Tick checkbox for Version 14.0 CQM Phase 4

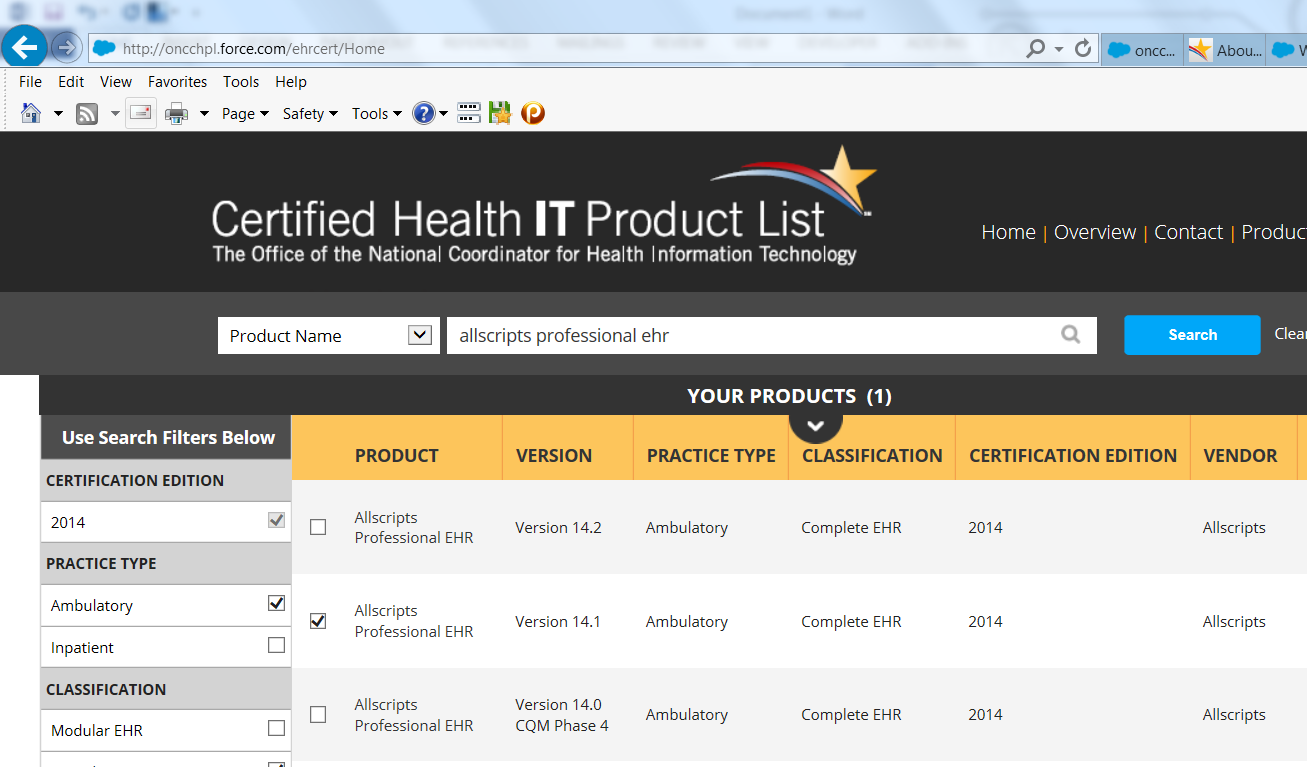[318, 714]
